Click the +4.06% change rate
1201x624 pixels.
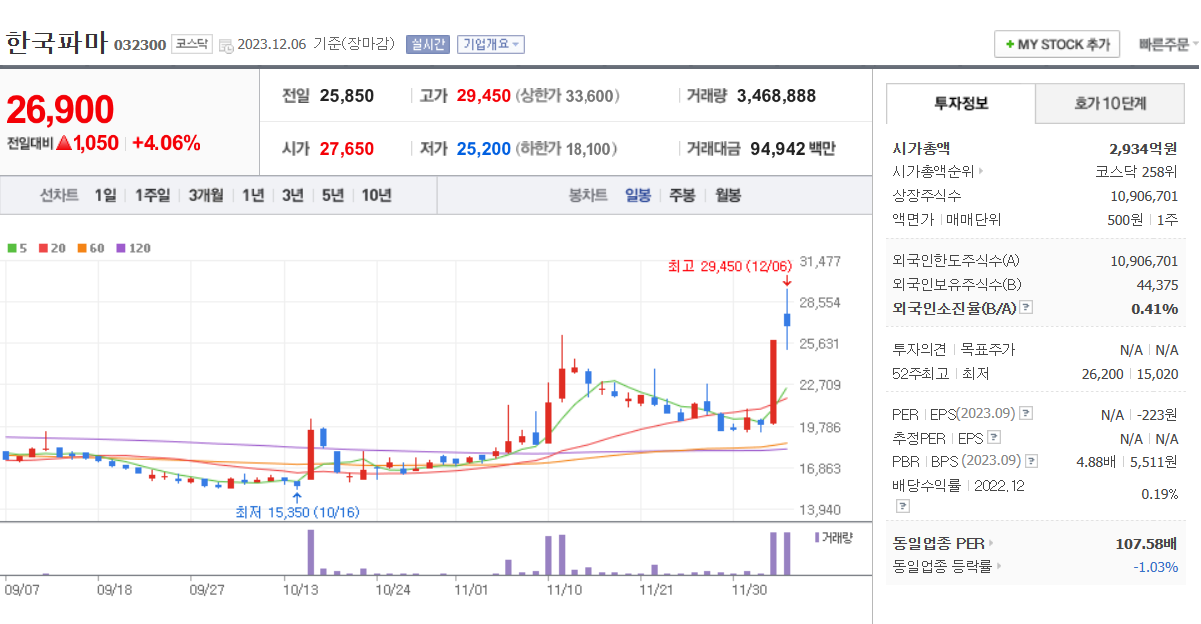[x=166, y=143]
